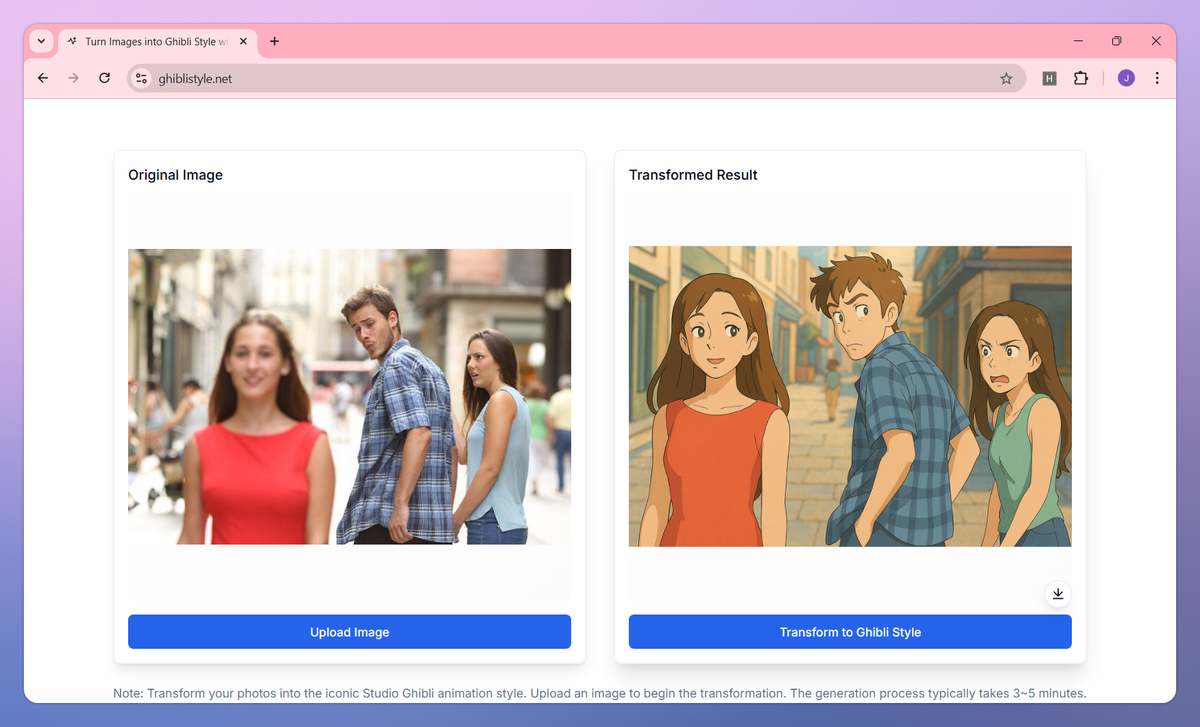The width and height of the screenshot is (1200, 727).
Task: Open the H extension icon
Action: tap(1049, 78)
